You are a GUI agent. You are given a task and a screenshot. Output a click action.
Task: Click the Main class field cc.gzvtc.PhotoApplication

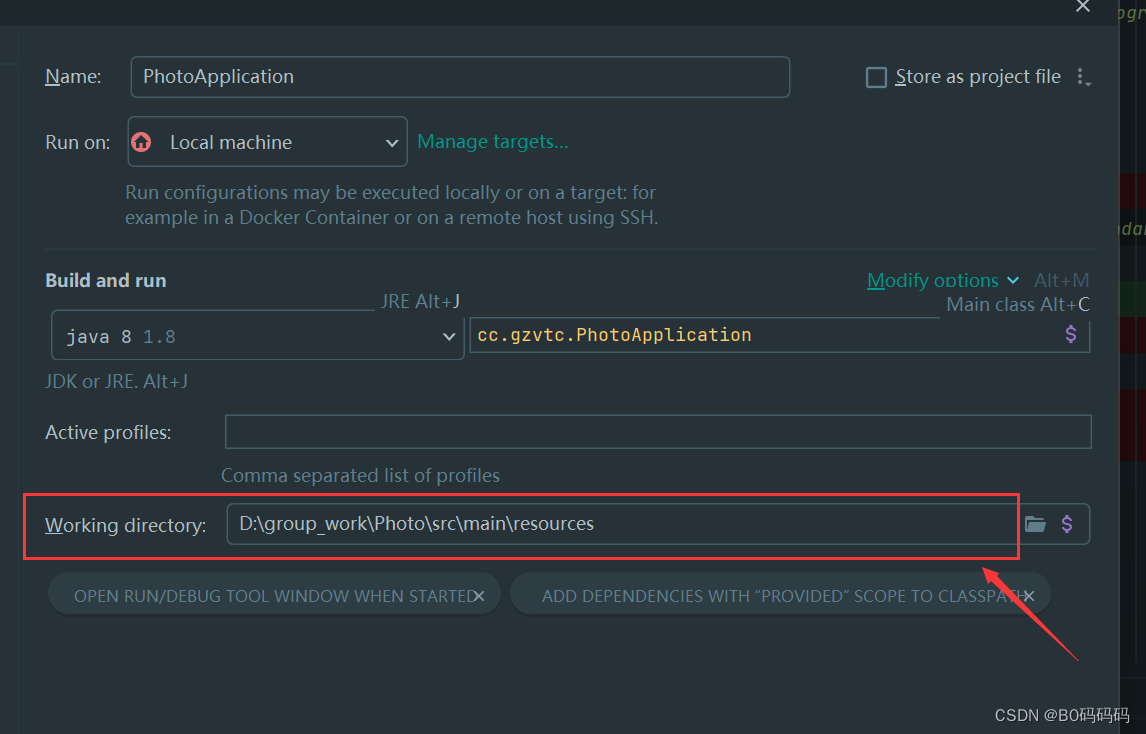(x=760, y=335)
